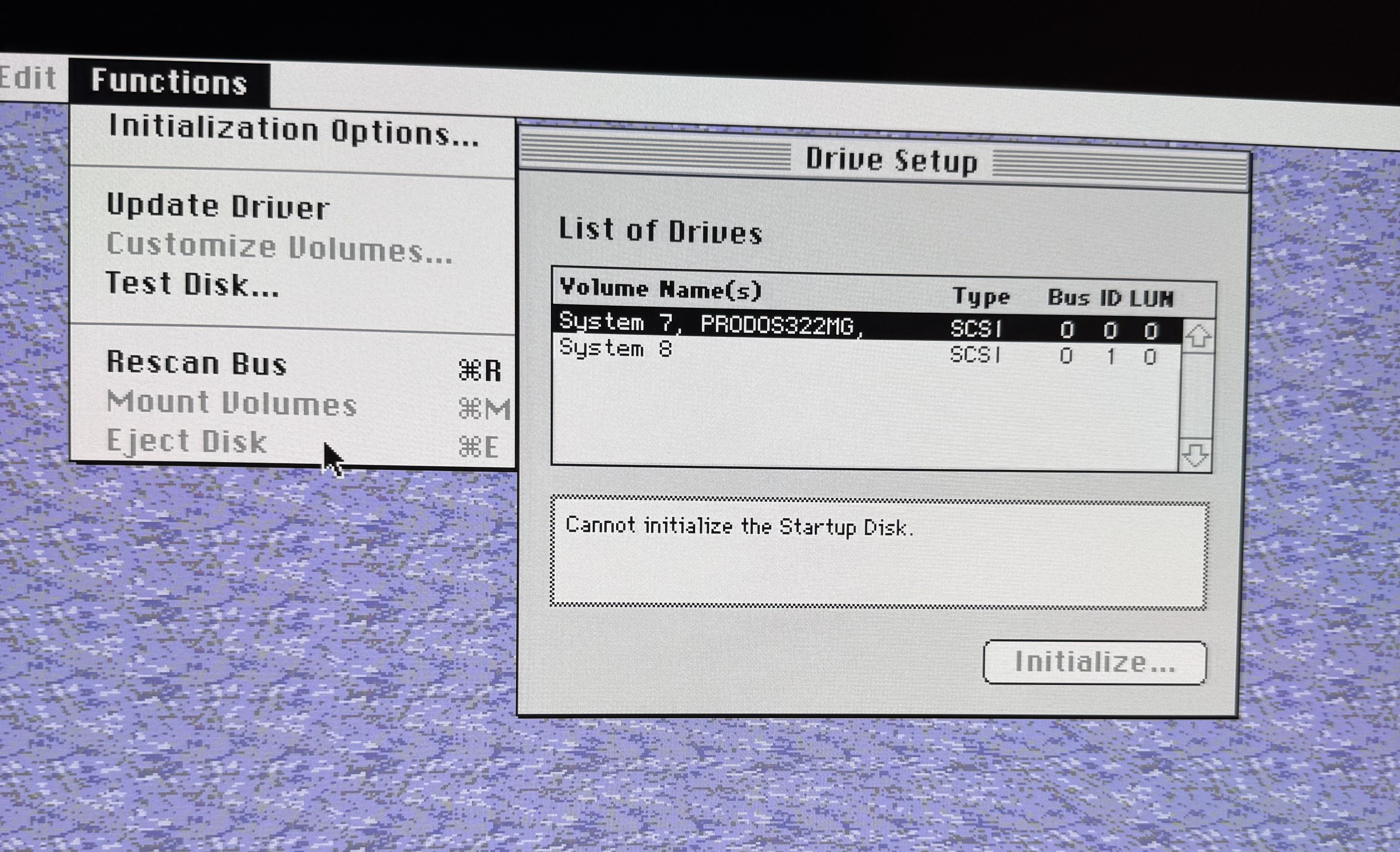This screenshot has width=1400, height=852.
Task: Click scroll down arrow in drive list
Action: click(x=1195, y=455)
